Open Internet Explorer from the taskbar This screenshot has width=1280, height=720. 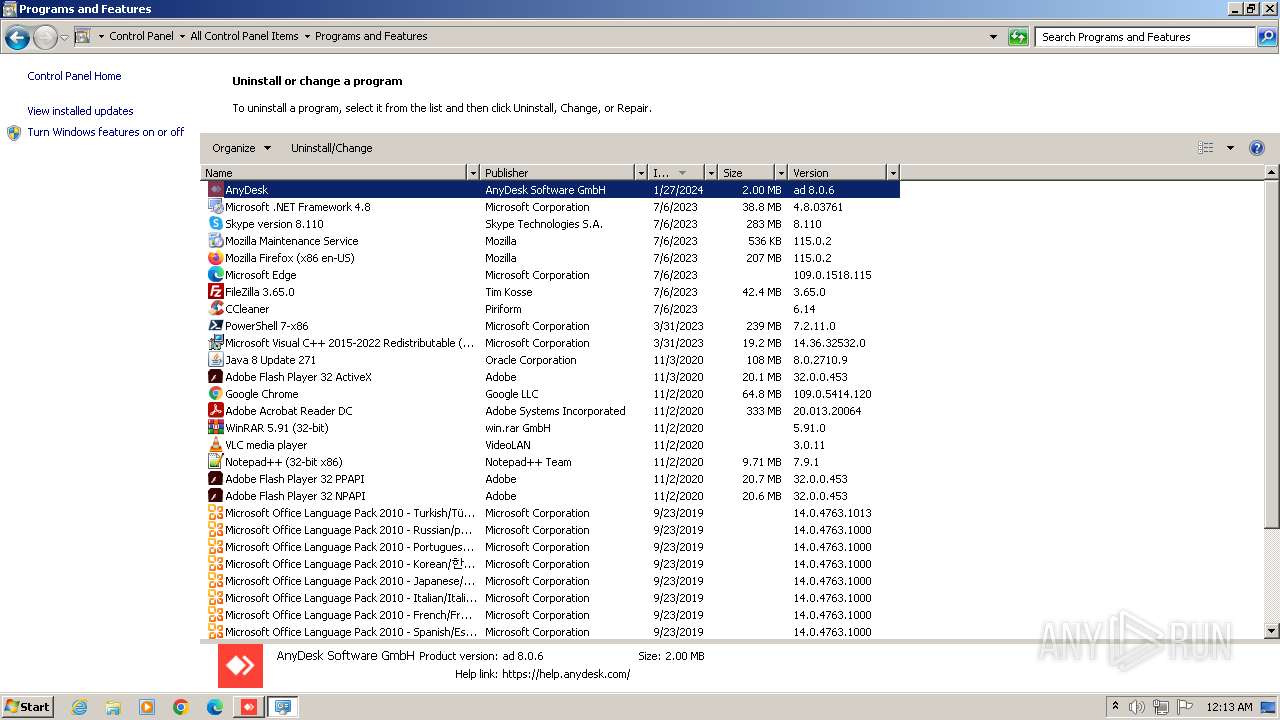pos(79,707)
